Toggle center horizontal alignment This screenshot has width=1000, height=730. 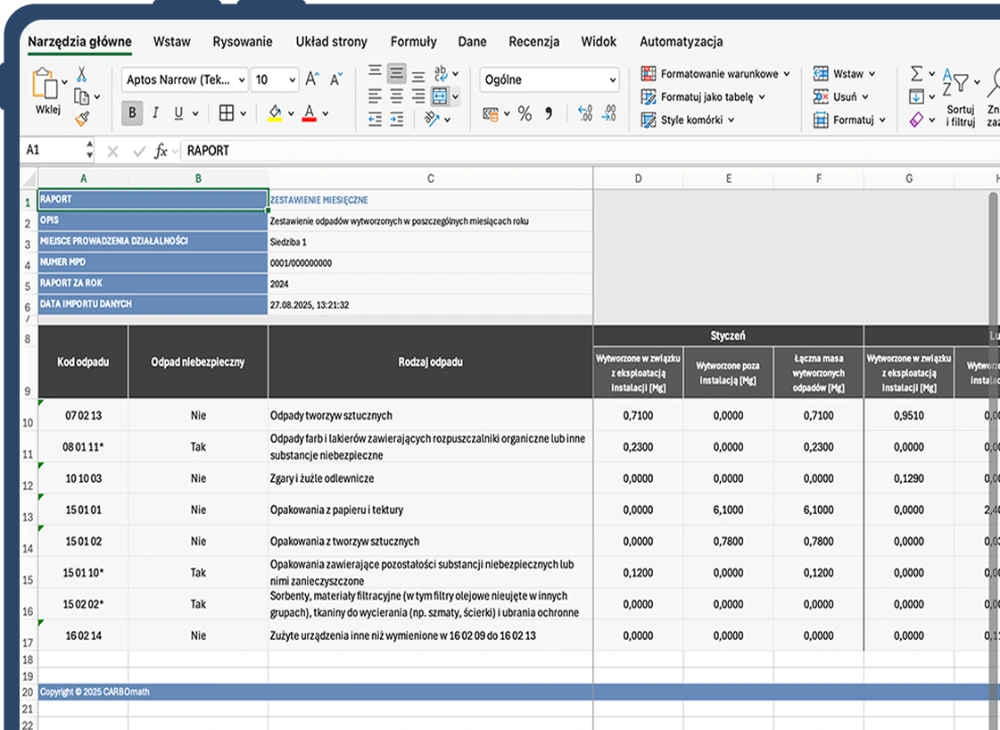[396, 97]
